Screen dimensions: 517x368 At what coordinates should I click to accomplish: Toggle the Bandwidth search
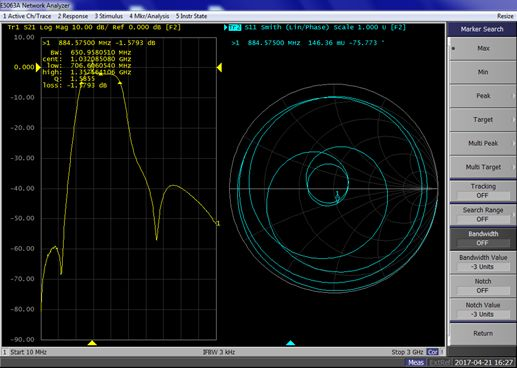pyautogui.click(x=483, y=238)
